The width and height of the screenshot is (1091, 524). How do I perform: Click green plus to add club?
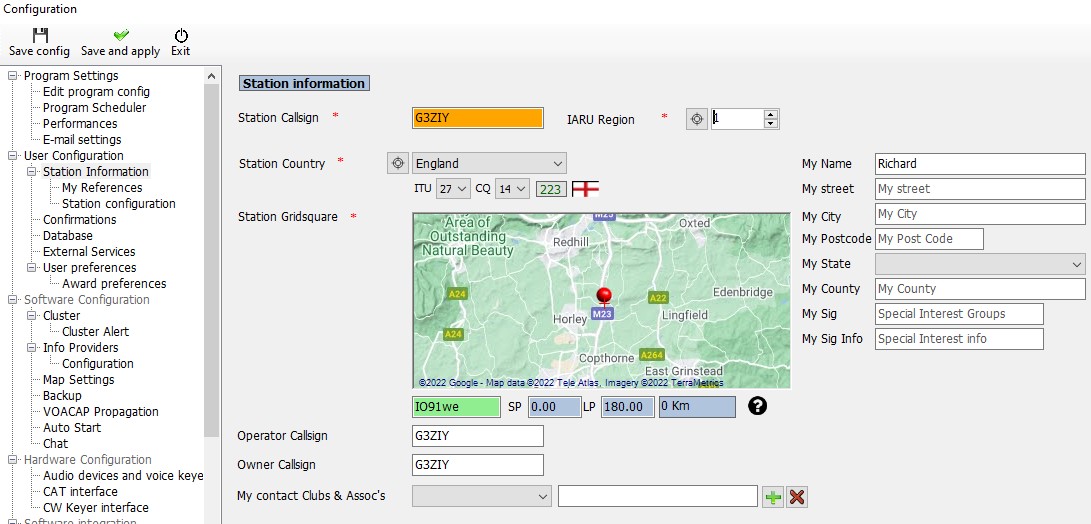coord(773,497)
